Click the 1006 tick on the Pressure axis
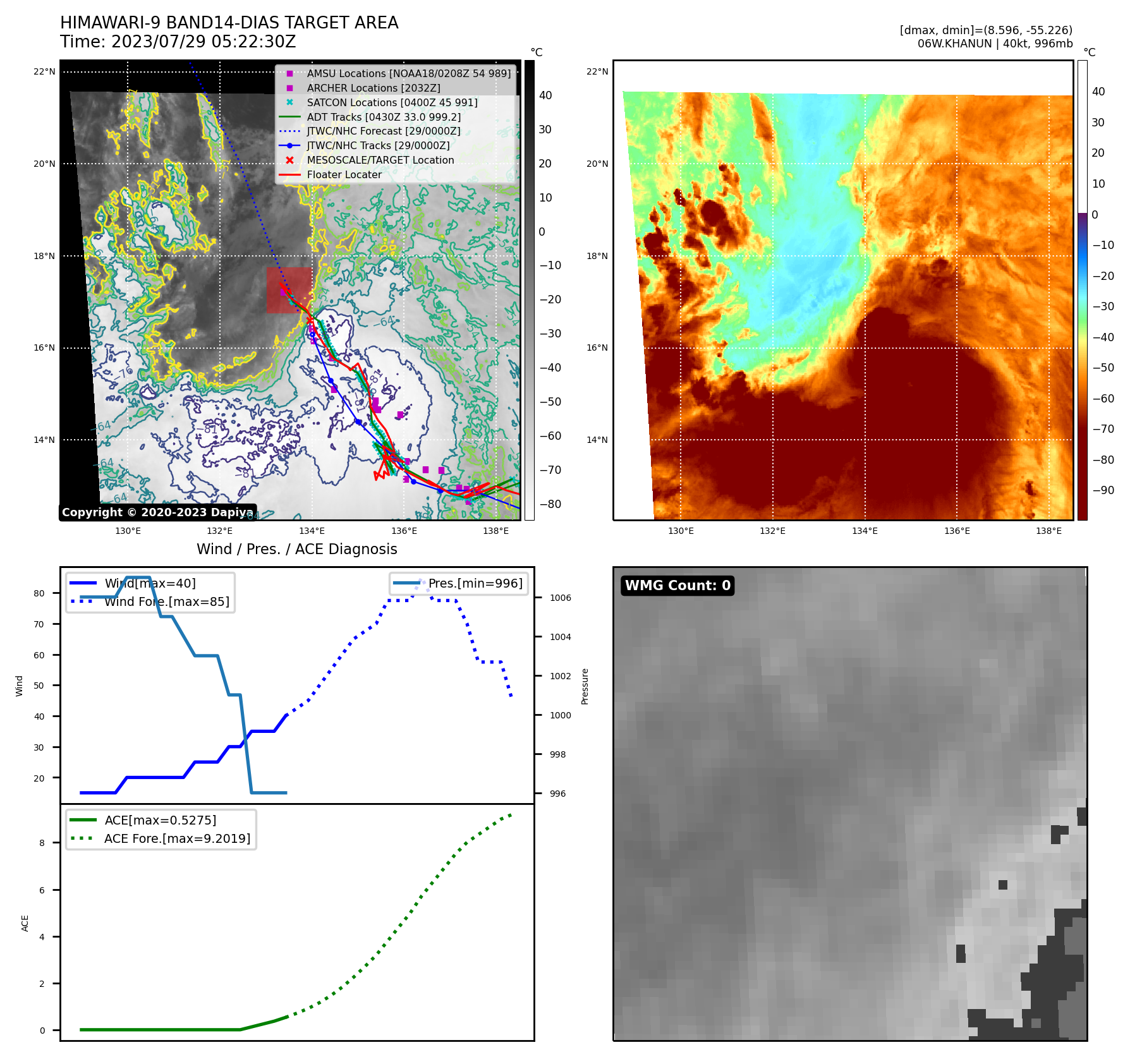This screenshot has width=1130, height=1064. point(560,598)
